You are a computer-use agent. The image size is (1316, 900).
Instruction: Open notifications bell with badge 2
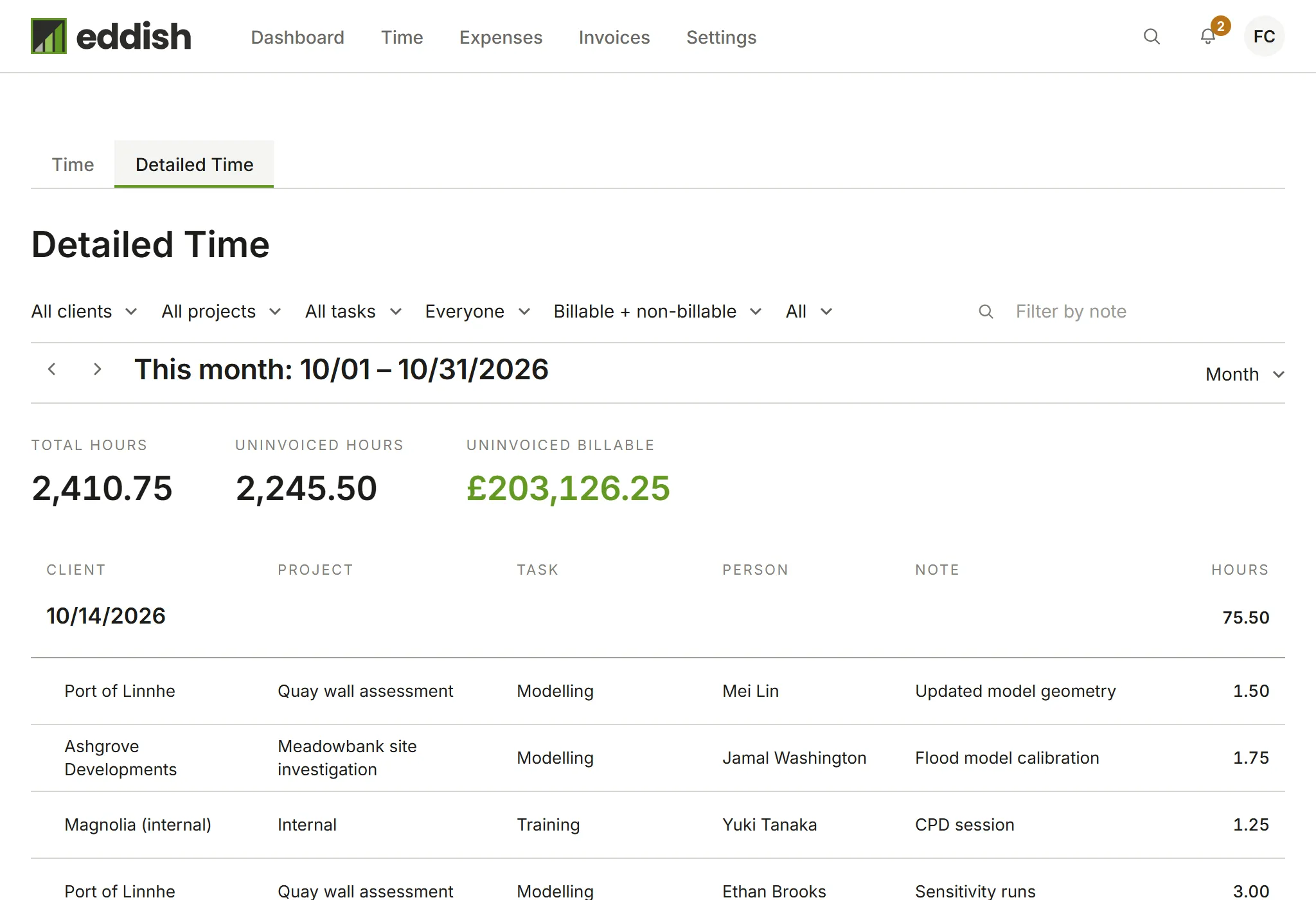[x=1208, y=37]
